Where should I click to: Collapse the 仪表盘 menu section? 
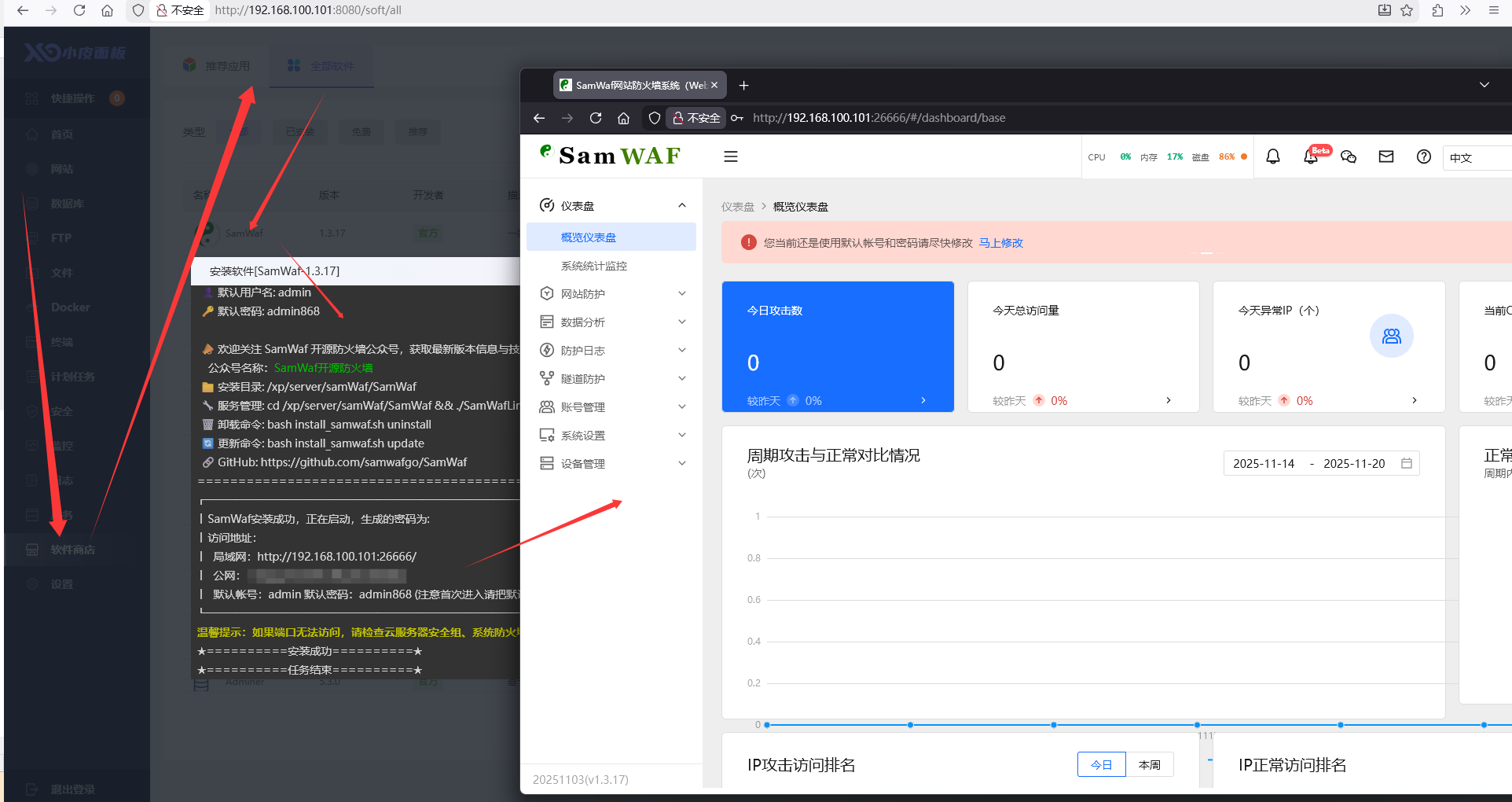(x=681, y=206)
